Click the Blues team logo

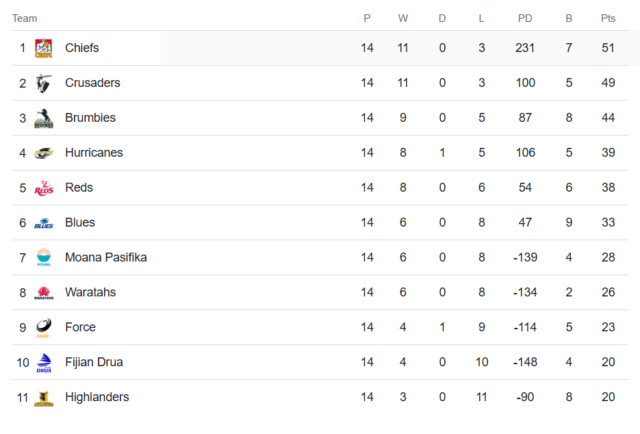pos(44,223)
